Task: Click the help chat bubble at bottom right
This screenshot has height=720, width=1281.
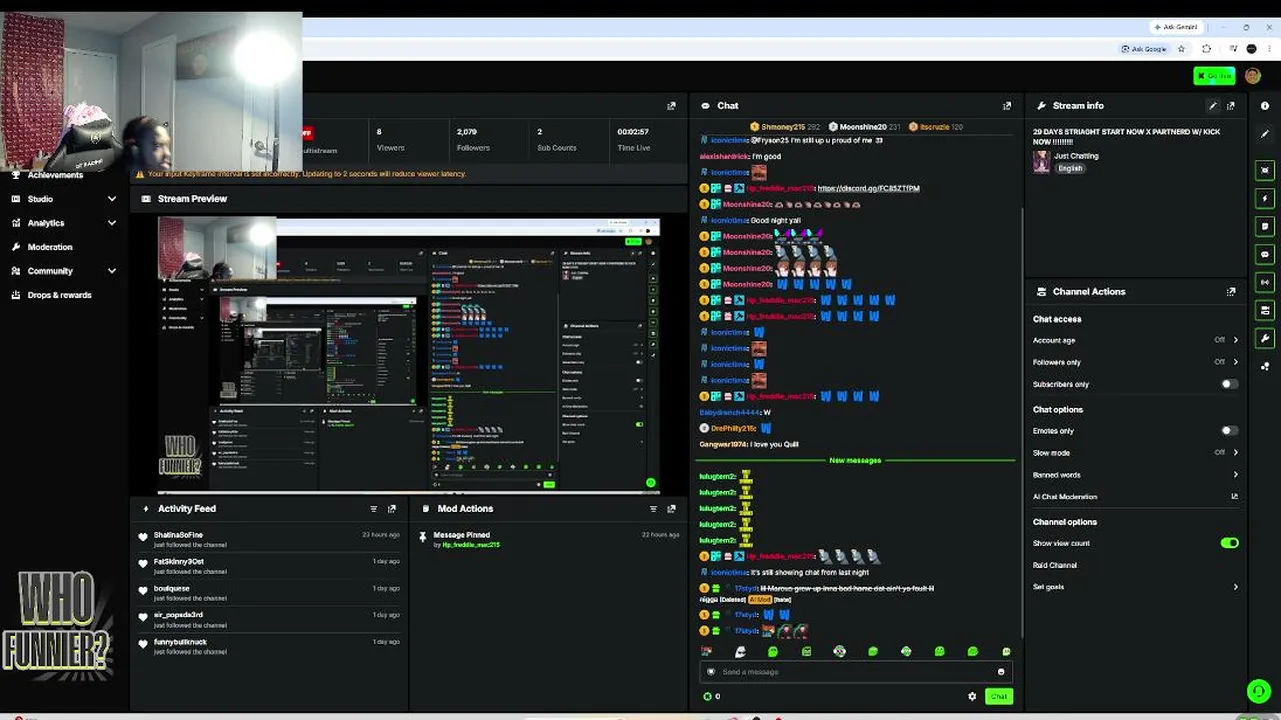Action: [x=1258, y=691]
